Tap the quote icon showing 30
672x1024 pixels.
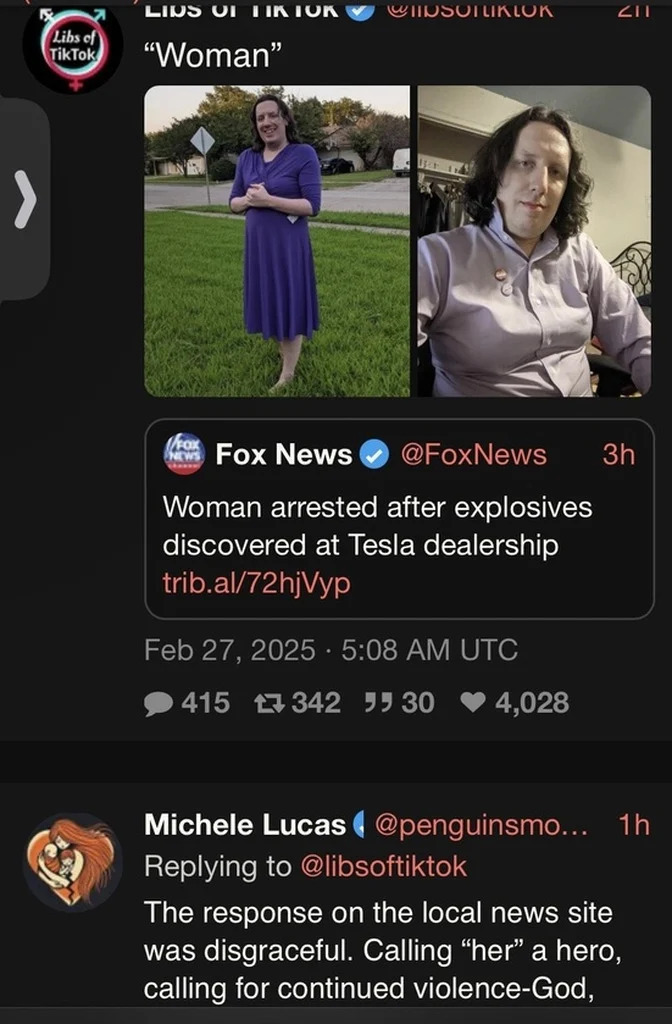tap(375, 703)
